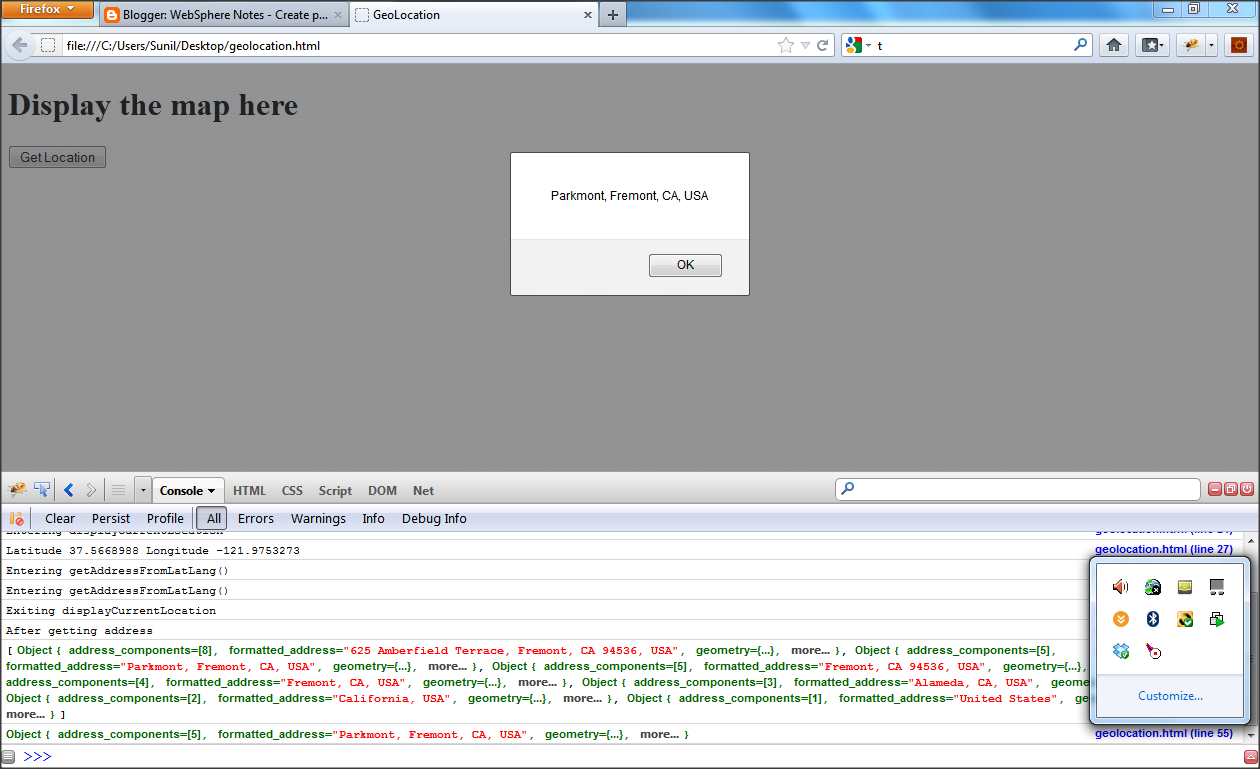Click the Profile button
This screenshot has width=1260, height=769.
coord(165,518)
